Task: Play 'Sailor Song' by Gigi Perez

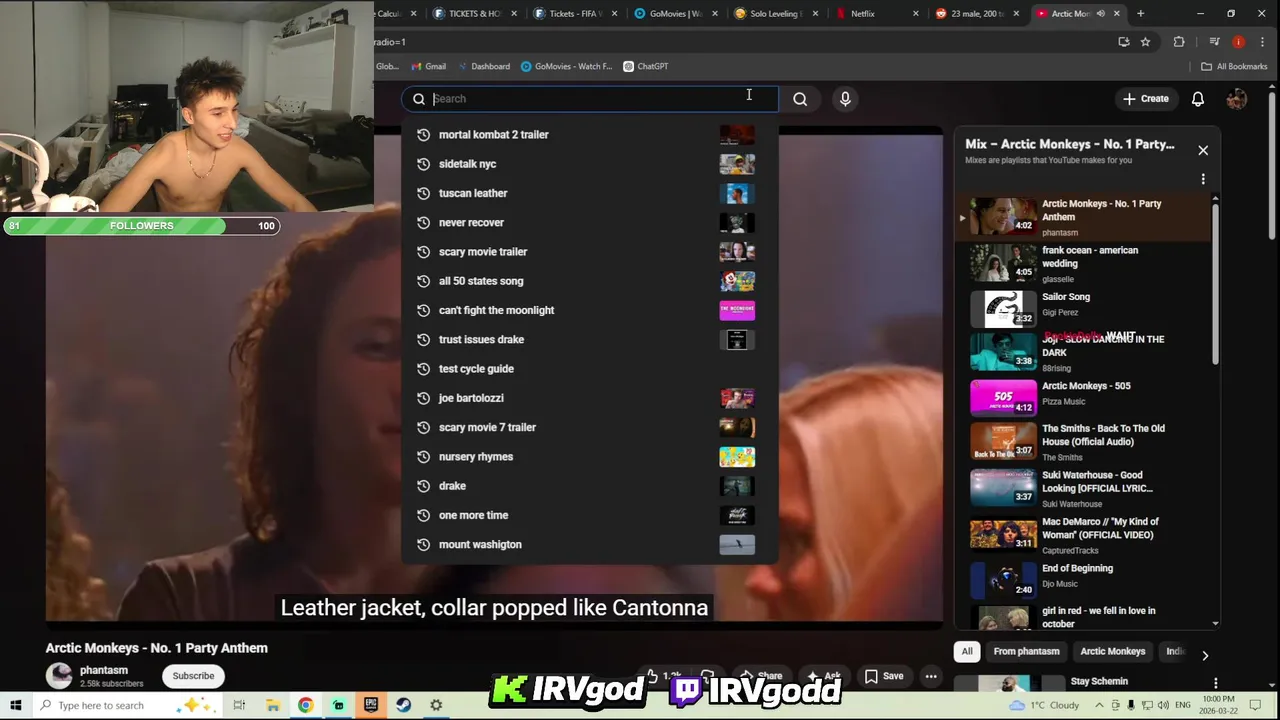Action: pos(1083,309)
